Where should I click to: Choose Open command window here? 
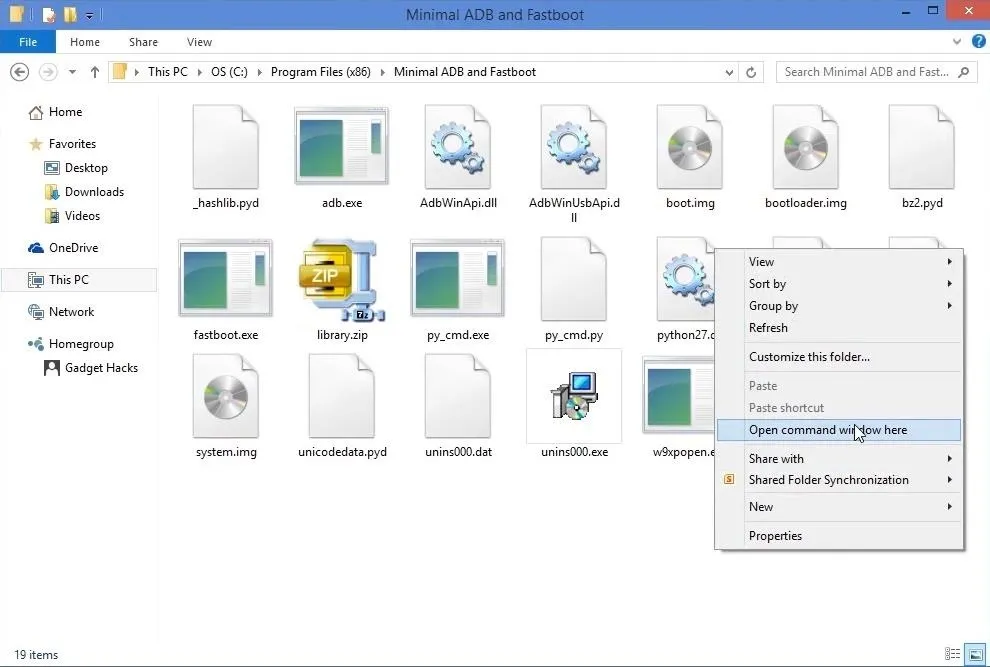[x=839, y=430]
